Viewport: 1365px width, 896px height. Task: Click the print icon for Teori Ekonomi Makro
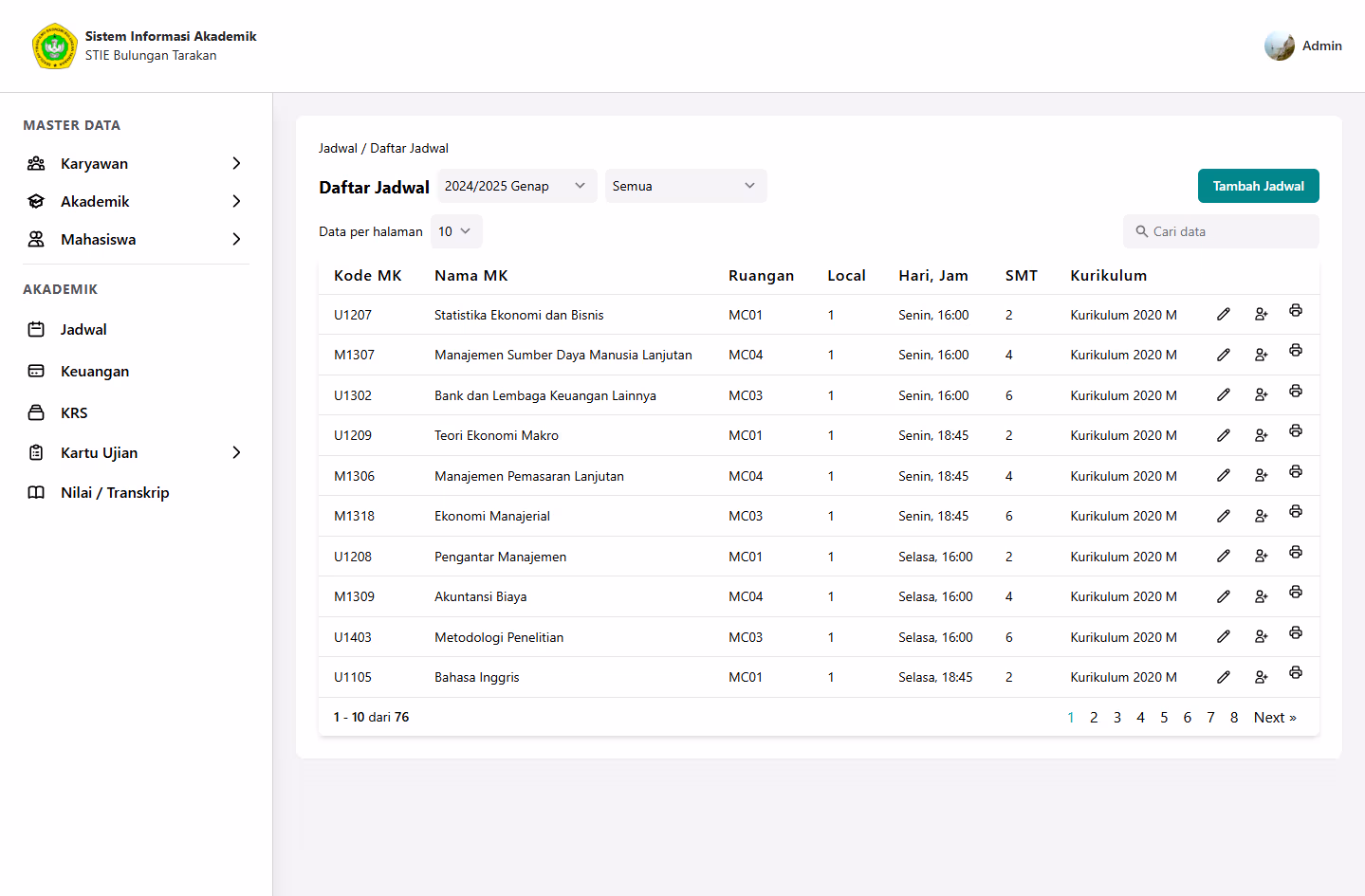click(x=1295, y=431)
